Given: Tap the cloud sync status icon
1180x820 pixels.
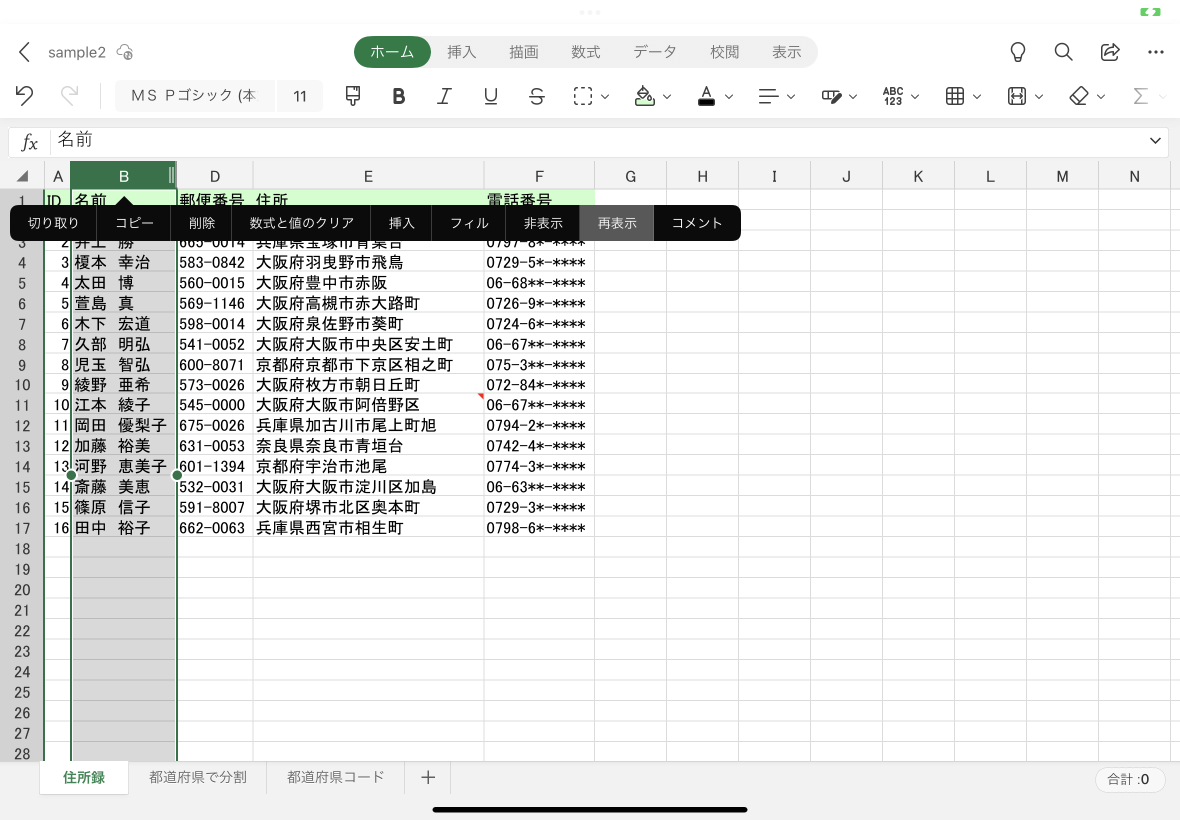Looking at the screenshot, I should tap(126, 52).
